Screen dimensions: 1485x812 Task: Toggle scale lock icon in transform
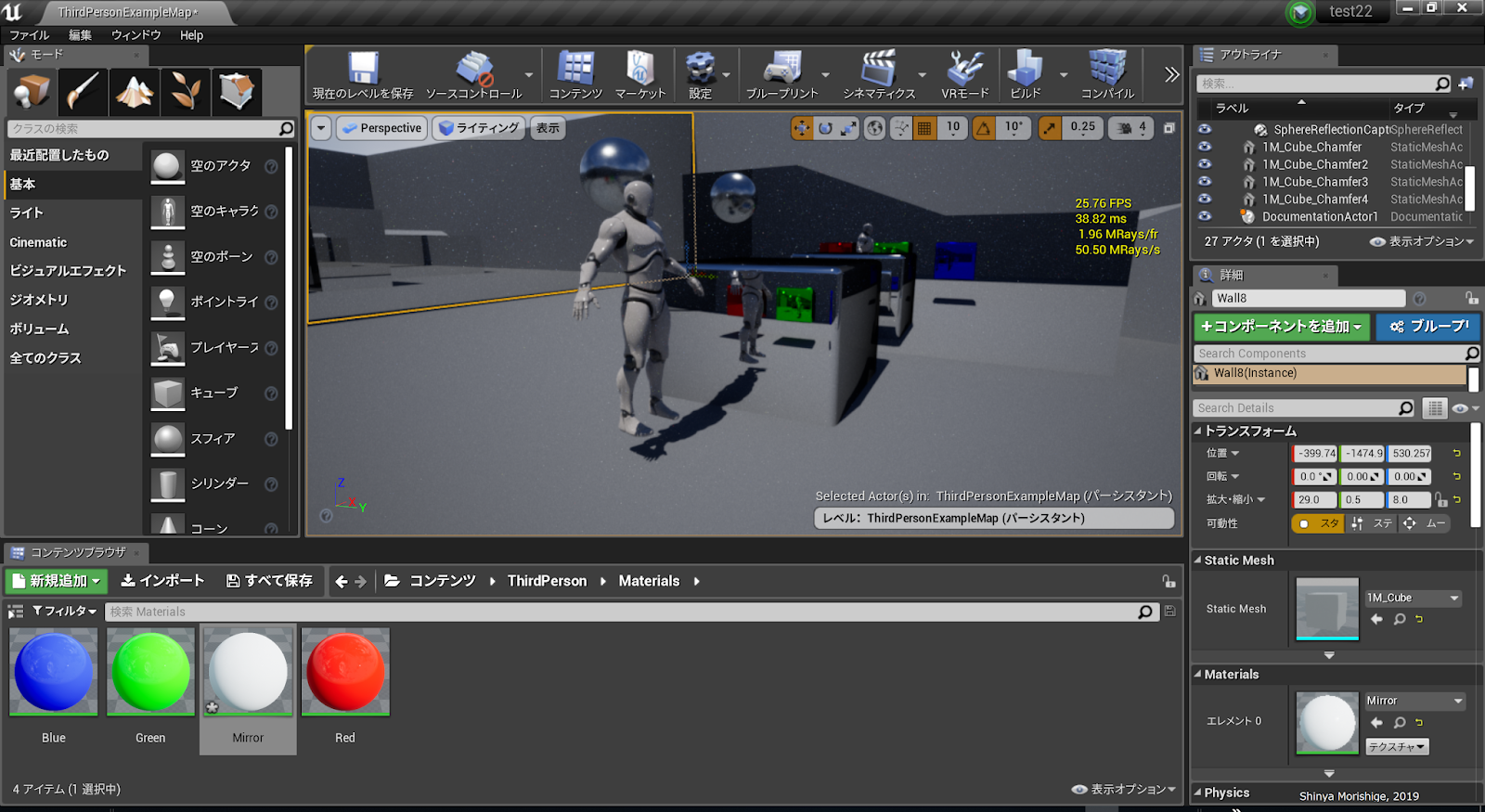click(x=1440, y=500)
